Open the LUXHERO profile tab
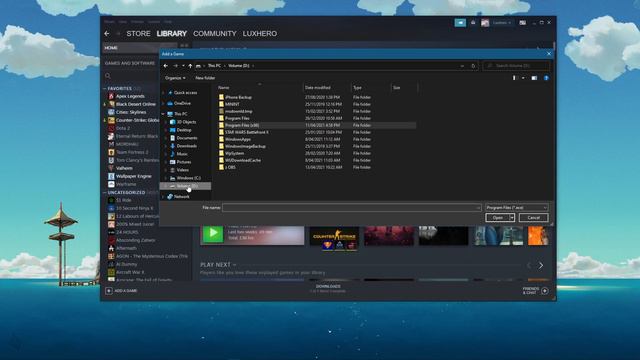Image resolution: width=640 pixels, height=360 pixels. click(260, 33)
